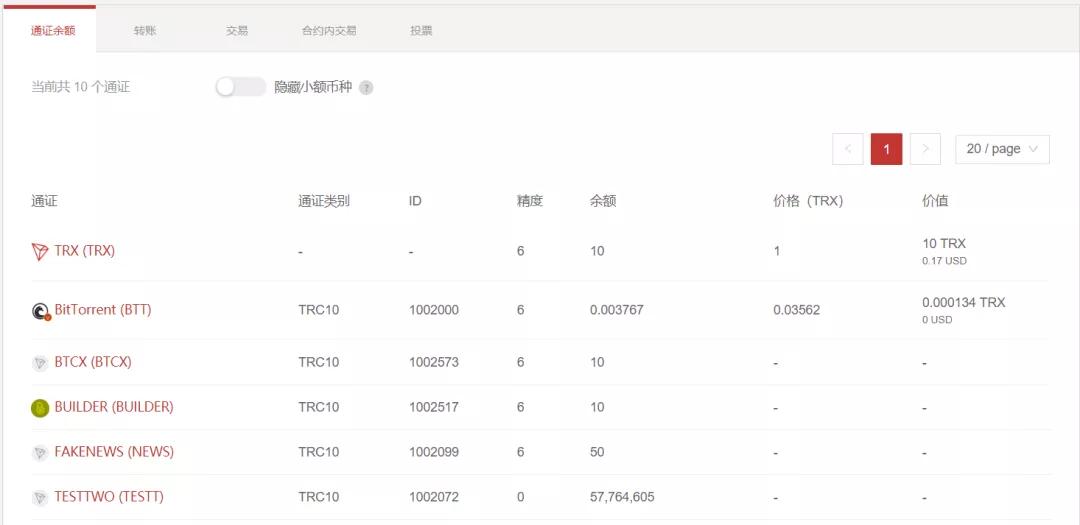Go to the next page arrow
Screen dimensions: 1080x525
point(925,149)
